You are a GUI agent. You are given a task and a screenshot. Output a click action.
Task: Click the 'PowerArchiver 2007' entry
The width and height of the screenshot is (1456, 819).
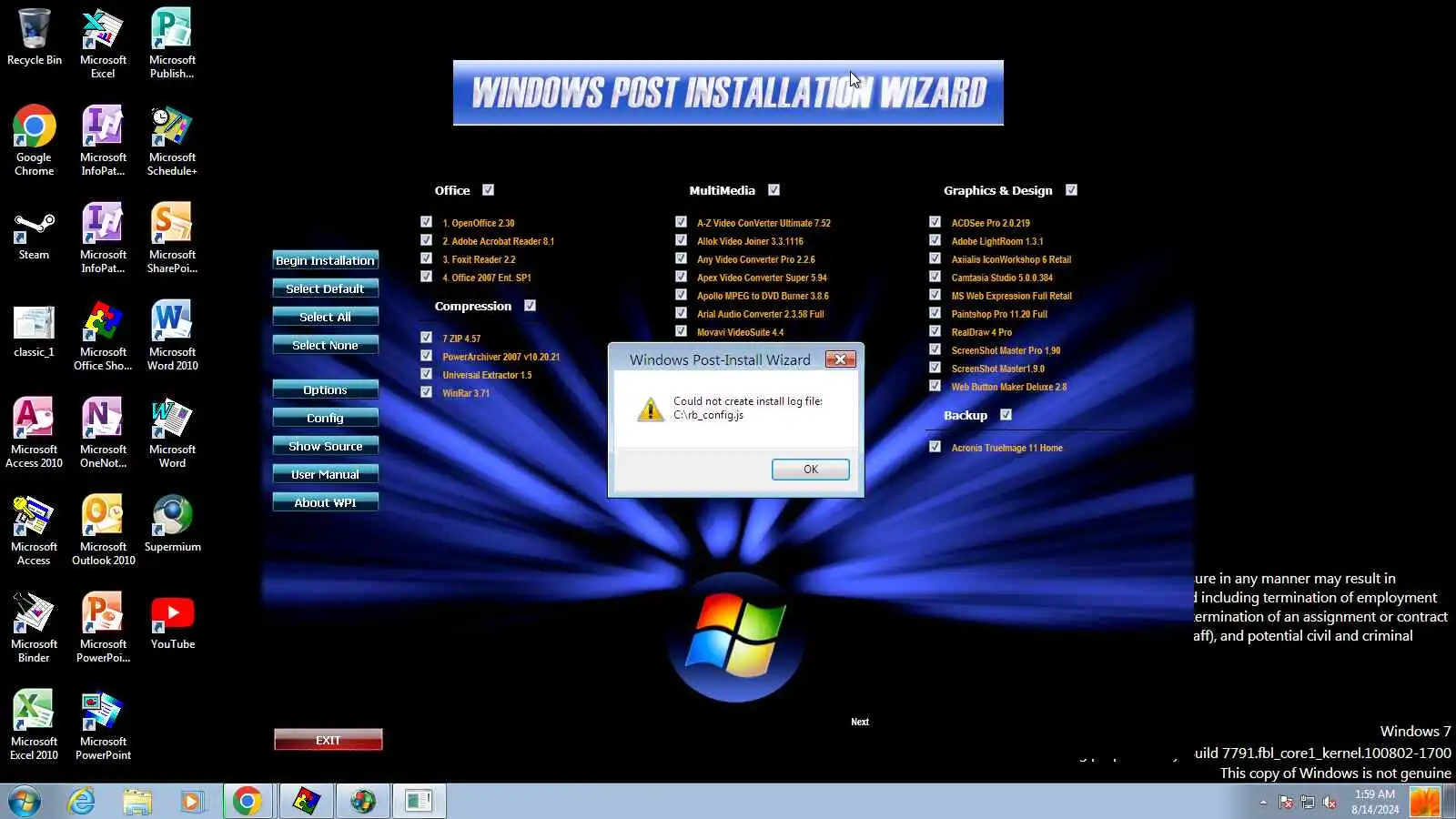coord(501,357)
